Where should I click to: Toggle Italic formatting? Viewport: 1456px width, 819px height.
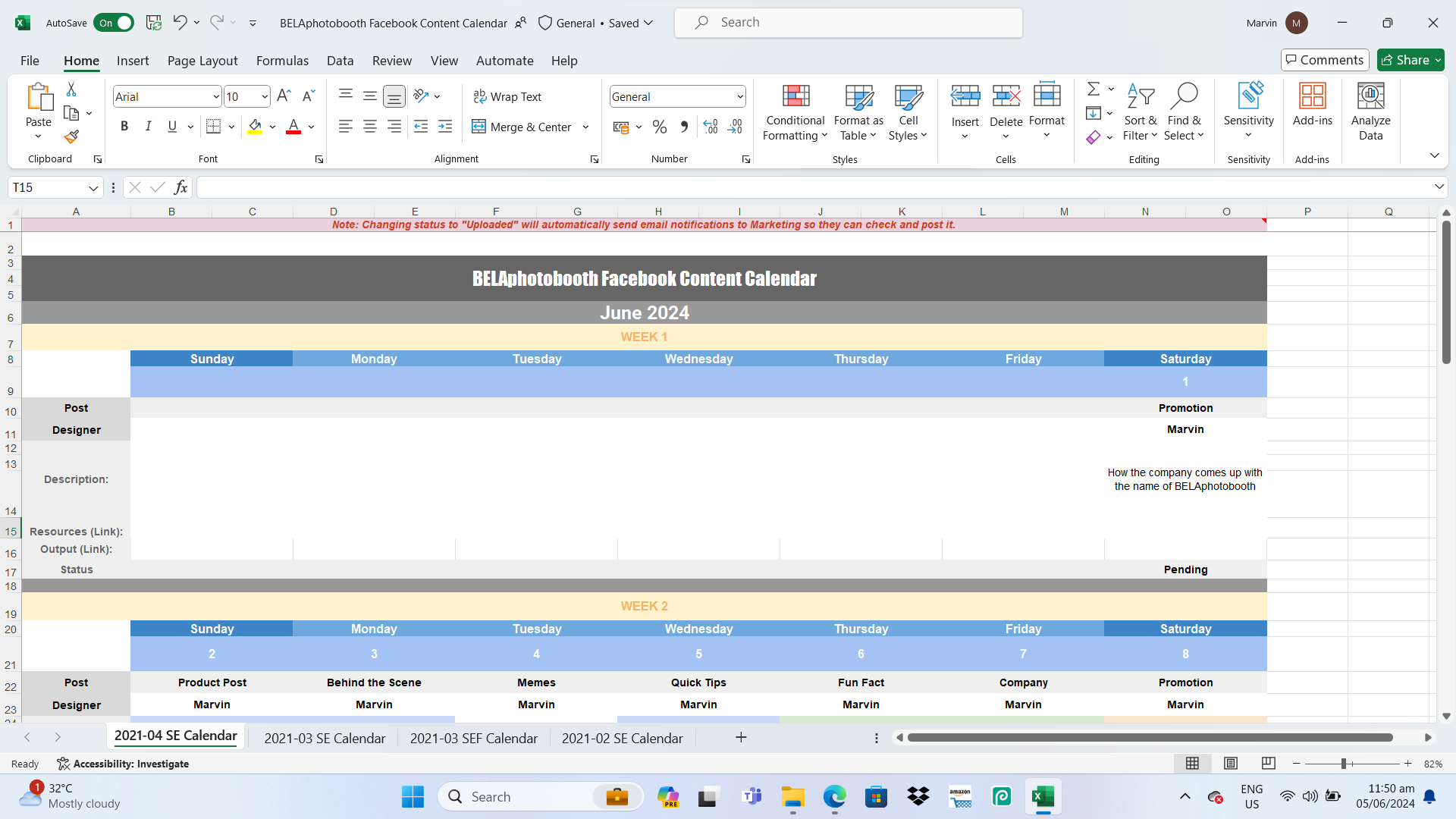click(x=149, y=127)
